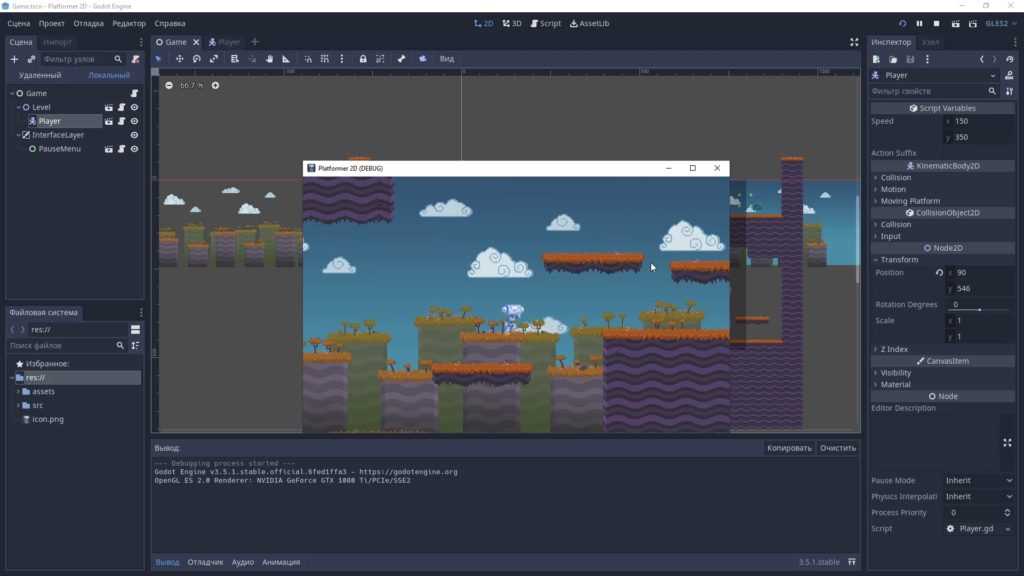Select the Rotate tool in viewport toolbar
Image resolution: width=1024 pixels, height=576 pixels.
click(x=197, y=59)
